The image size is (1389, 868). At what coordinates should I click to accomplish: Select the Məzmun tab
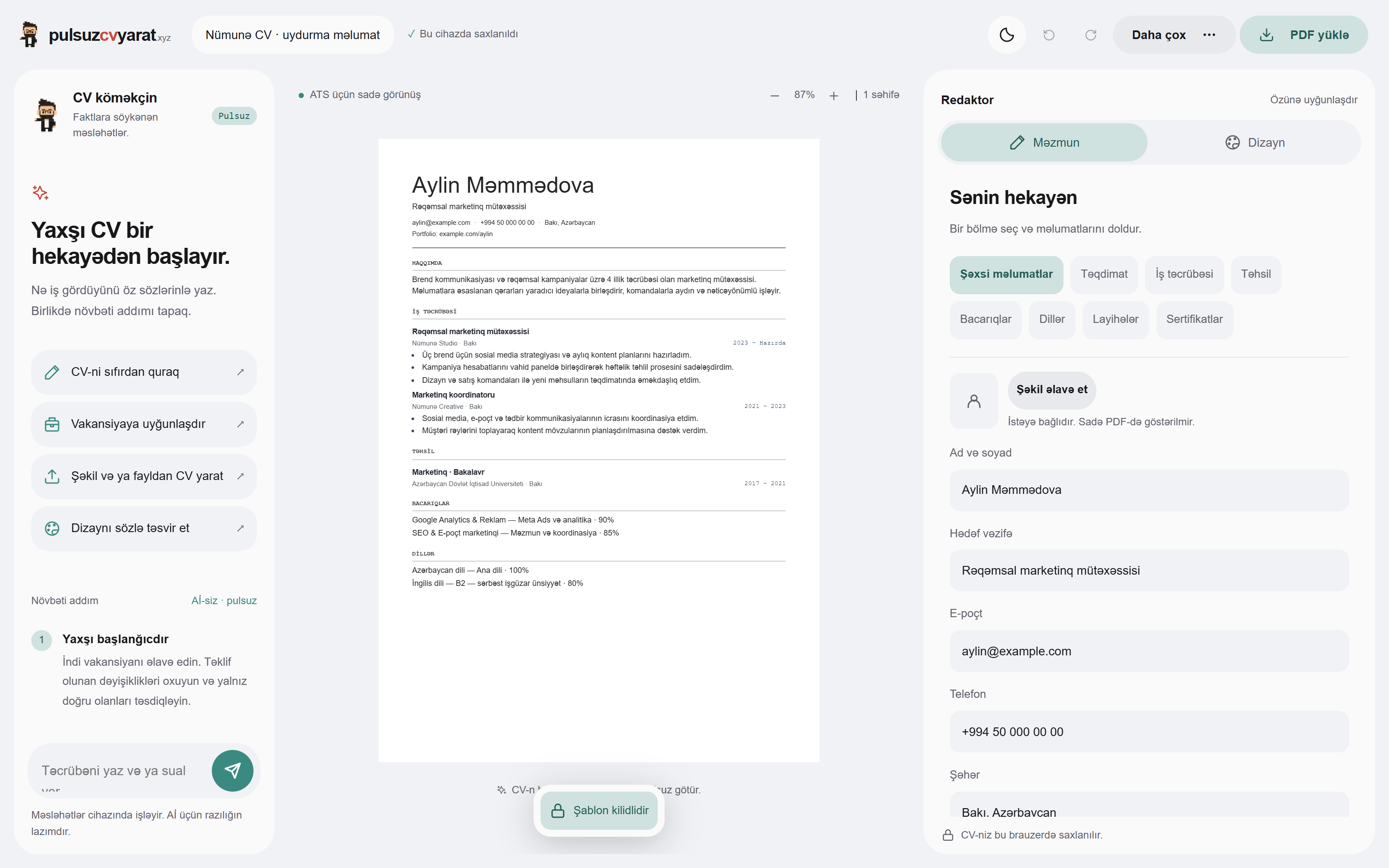tap(1044, 142)
